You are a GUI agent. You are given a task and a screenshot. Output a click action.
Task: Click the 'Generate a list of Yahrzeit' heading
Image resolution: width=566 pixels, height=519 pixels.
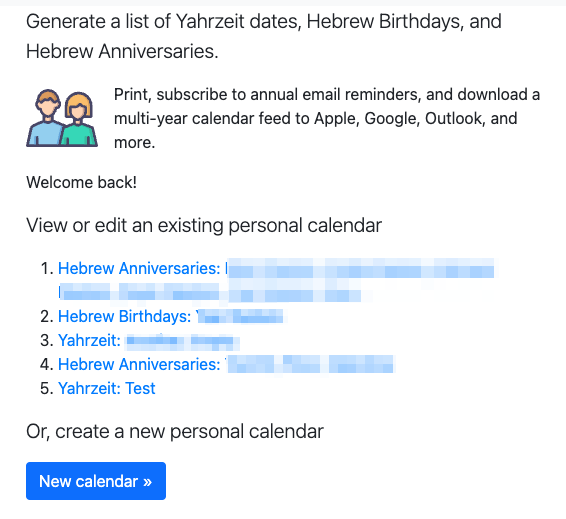pyautogui.click(x=264, y=36)
